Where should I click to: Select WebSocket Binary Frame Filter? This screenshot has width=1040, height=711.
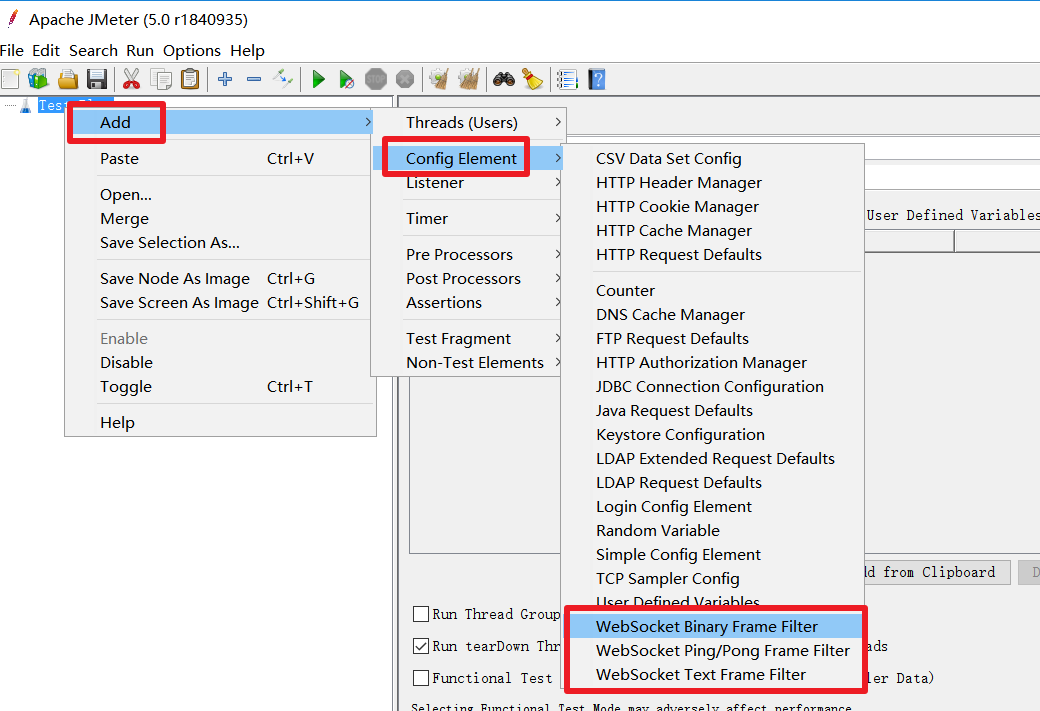click(x=714, y=627)
